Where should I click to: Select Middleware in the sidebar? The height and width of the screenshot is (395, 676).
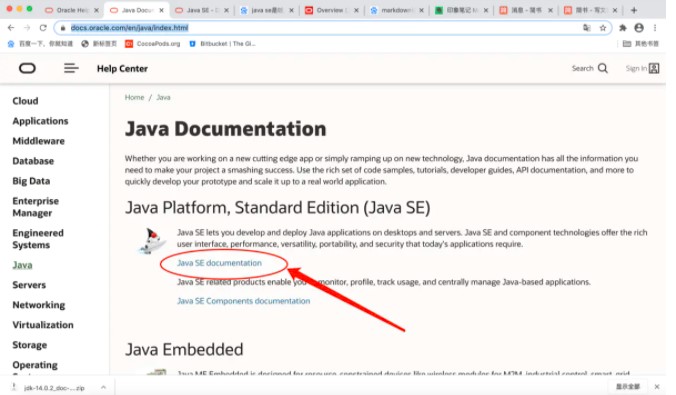tap(38, 141)
